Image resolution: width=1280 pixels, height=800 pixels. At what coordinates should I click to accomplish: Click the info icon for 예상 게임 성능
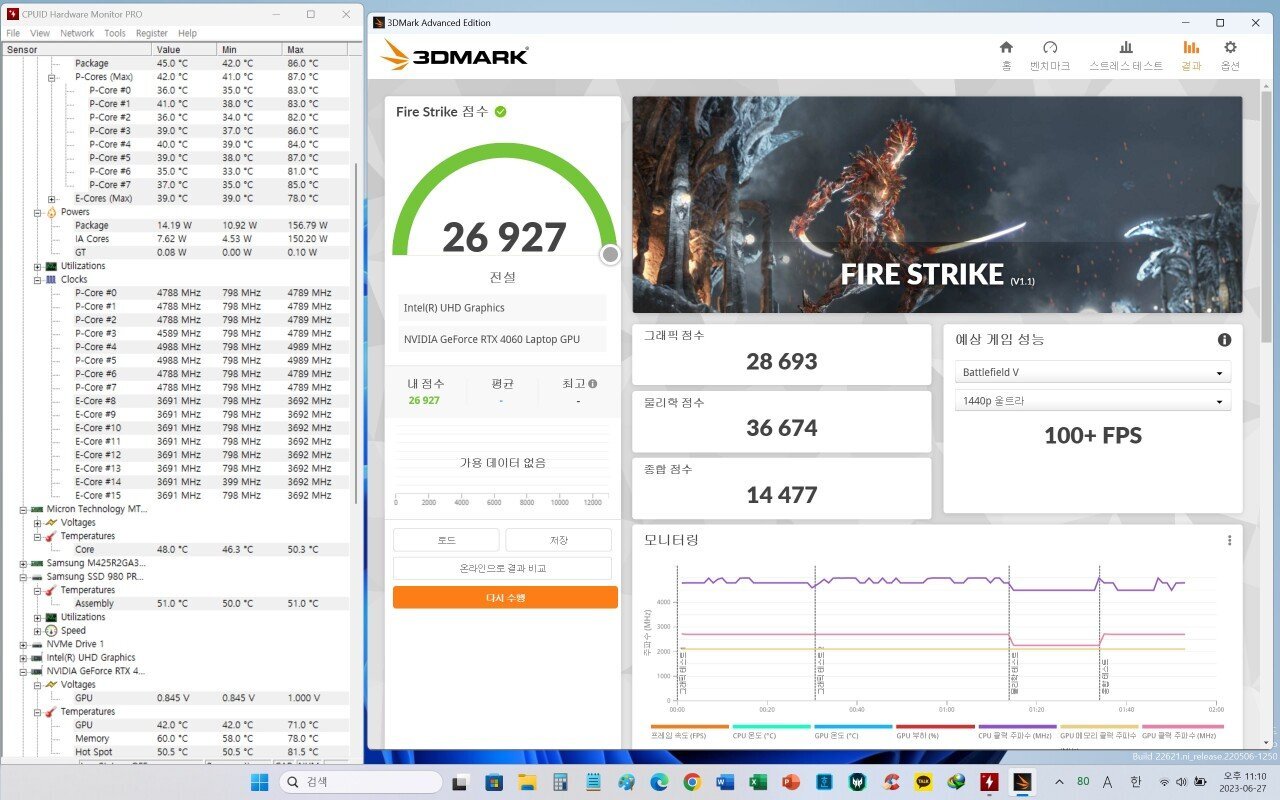coord(1224,340)
